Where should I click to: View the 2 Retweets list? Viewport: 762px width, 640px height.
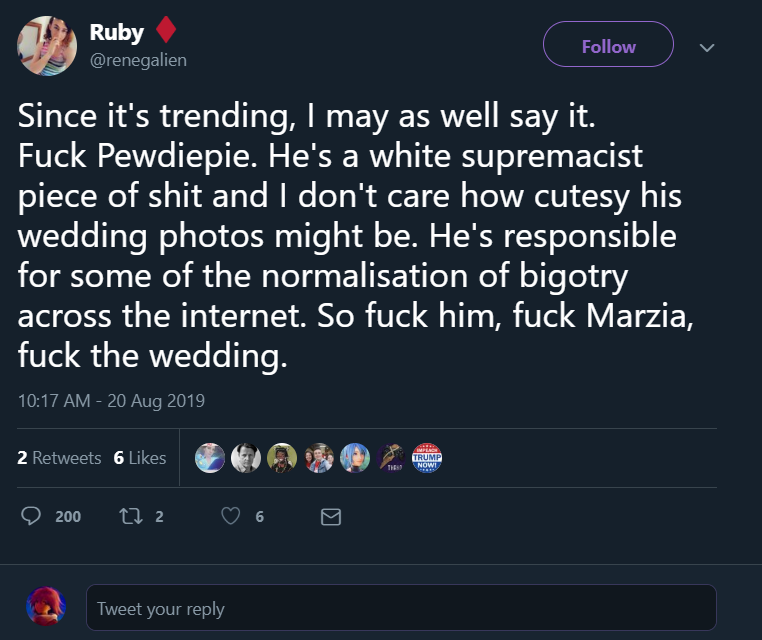(x=60, y=458)
